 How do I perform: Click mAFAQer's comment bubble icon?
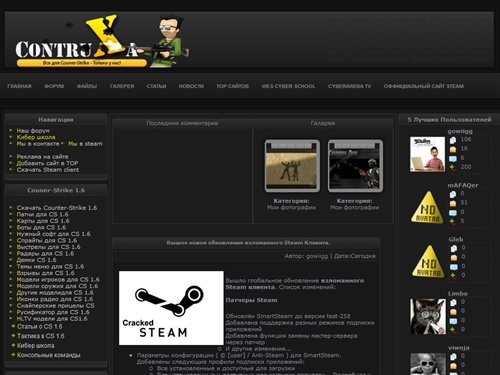453,212
